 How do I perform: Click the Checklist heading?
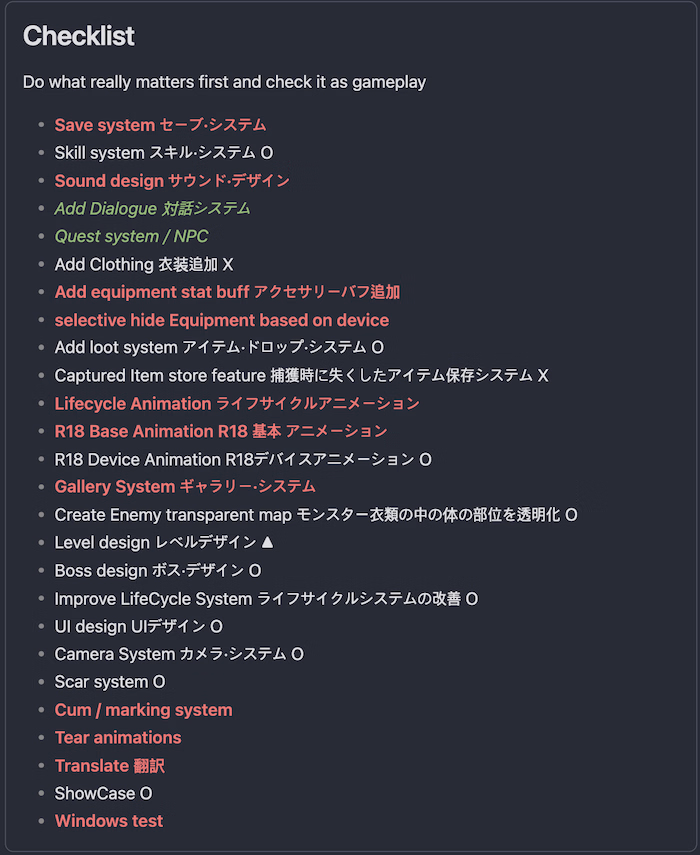pyautogui.click(x=78, y=36)
